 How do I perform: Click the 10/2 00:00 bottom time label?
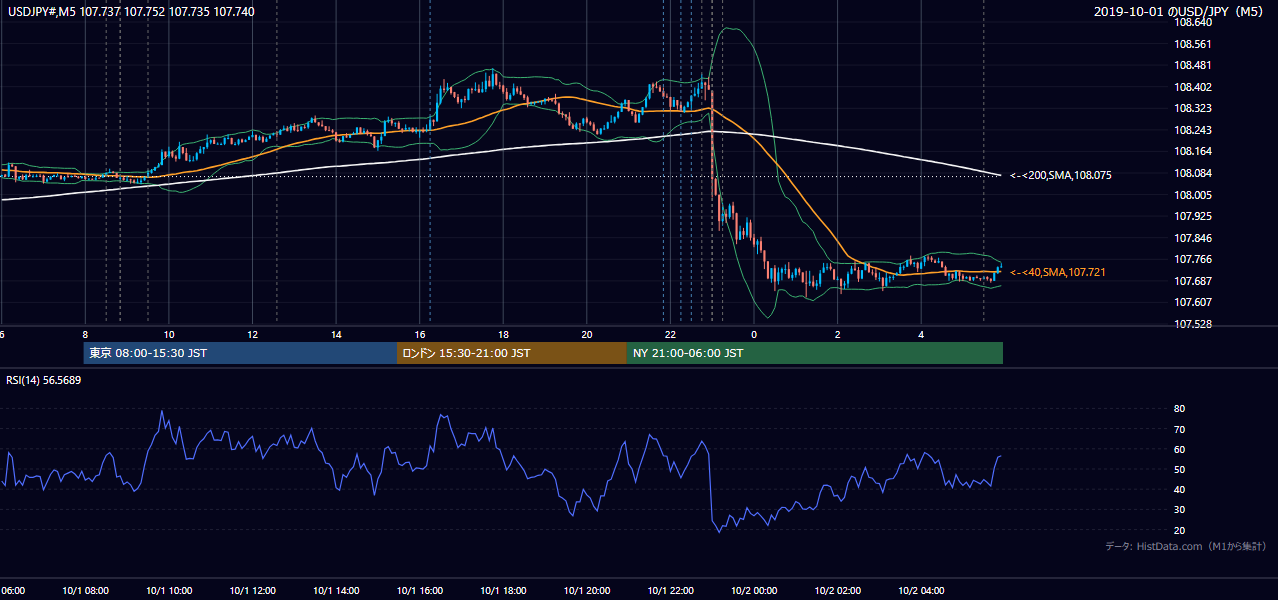coord(754,591)
